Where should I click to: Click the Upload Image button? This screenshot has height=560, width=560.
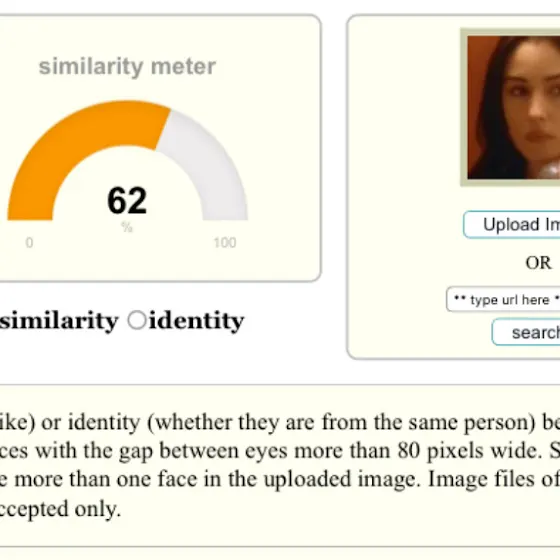[511, 225]
